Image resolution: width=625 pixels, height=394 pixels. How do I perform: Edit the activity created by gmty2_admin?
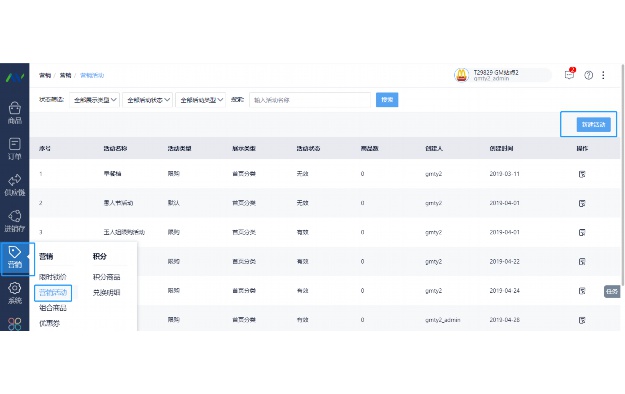click(x=582, y=320)
